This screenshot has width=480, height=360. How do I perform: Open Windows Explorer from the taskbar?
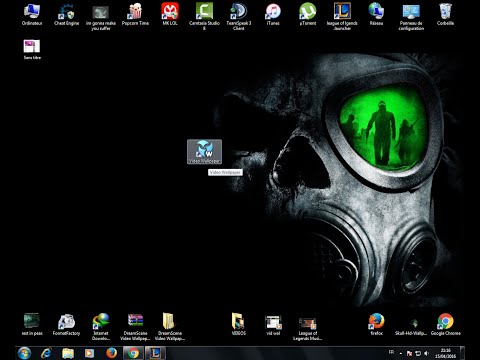(68, 353)
